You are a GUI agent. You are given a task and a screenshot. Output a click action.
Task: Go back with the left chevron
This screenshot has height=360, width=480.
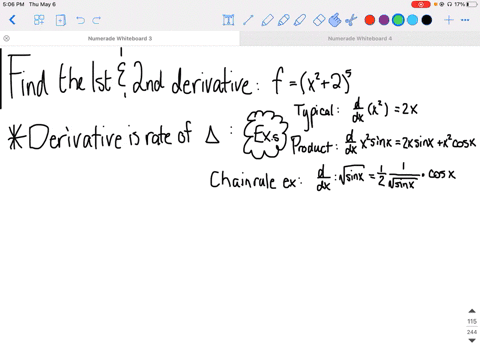tap(12, 20)
